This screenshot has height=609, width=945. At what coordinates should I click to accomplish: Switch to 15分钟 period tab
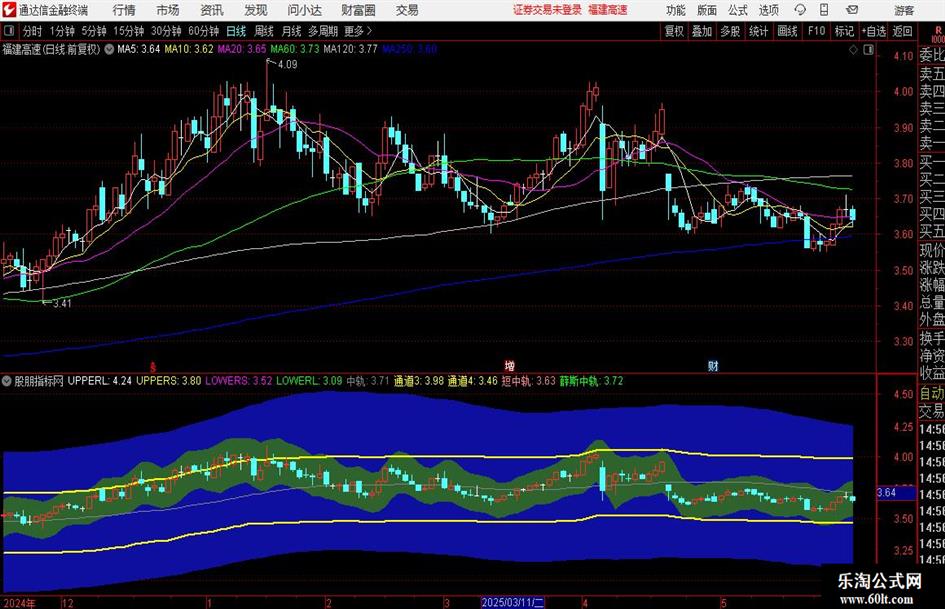pyautogui.click(x=129, y=31)
